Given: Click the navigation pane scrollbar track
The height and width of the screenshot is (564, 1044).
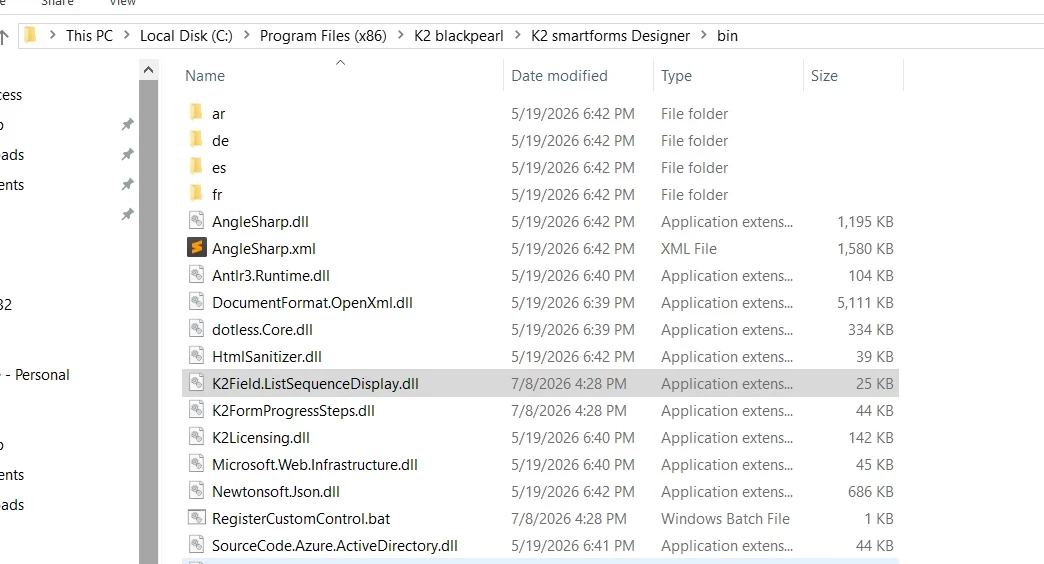Looking at the screenshot, I should coord(148,320).
